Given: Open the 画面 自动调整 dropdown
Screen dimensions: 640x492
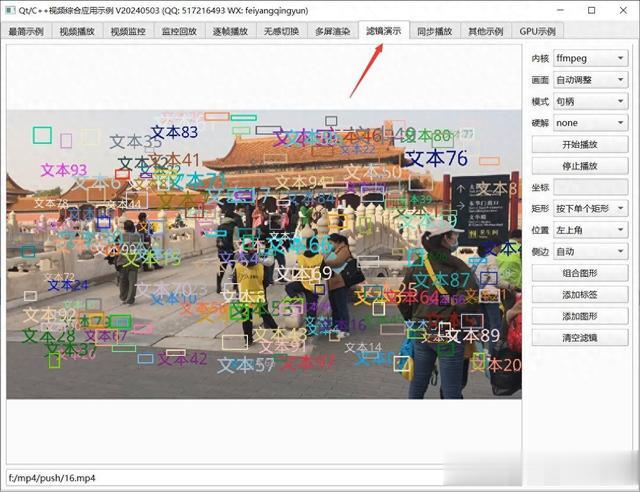Looking at the screenshot, I should (590, 80).
